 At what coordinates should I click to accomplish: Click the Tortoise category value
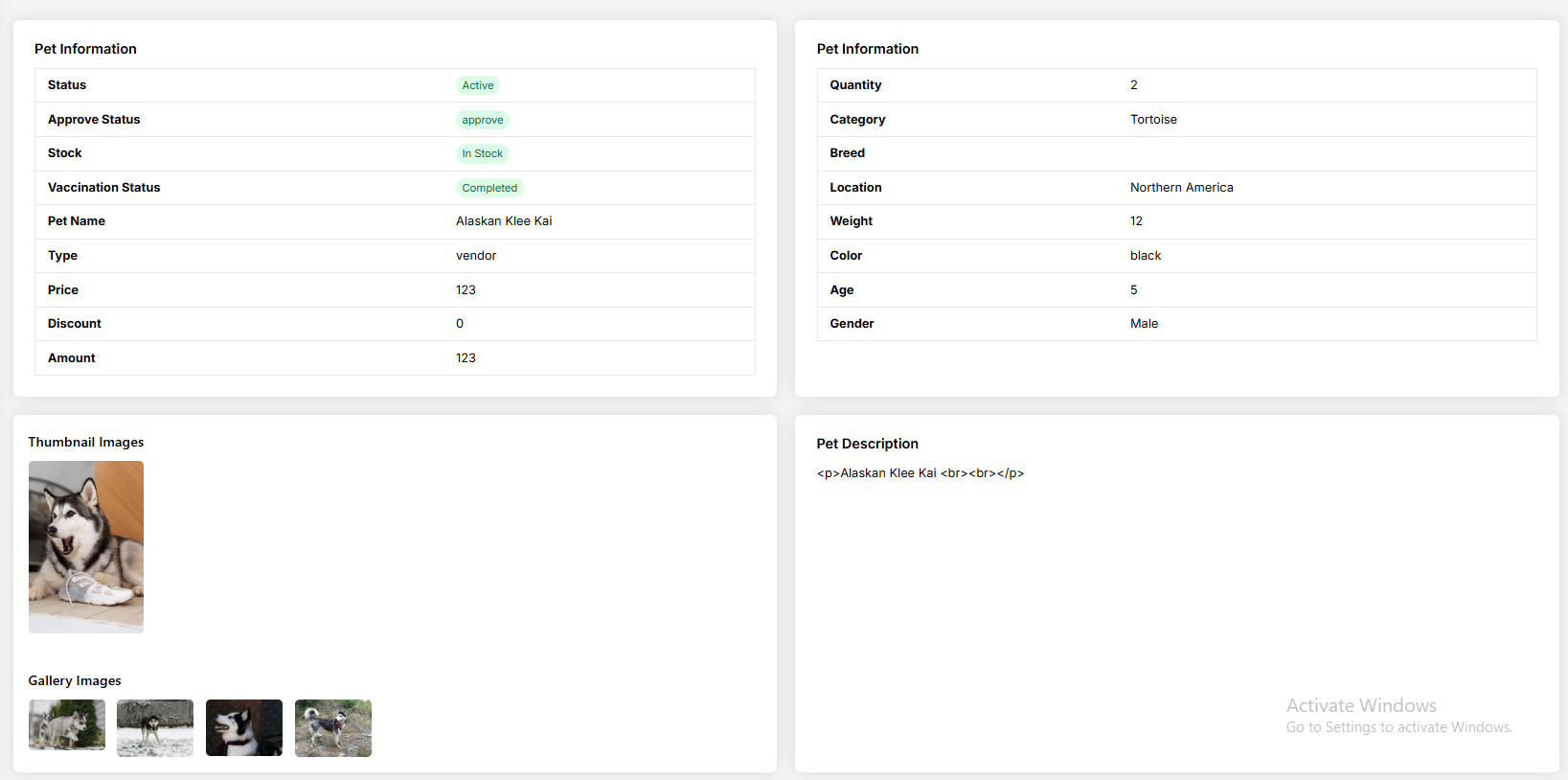(1153, 120)
